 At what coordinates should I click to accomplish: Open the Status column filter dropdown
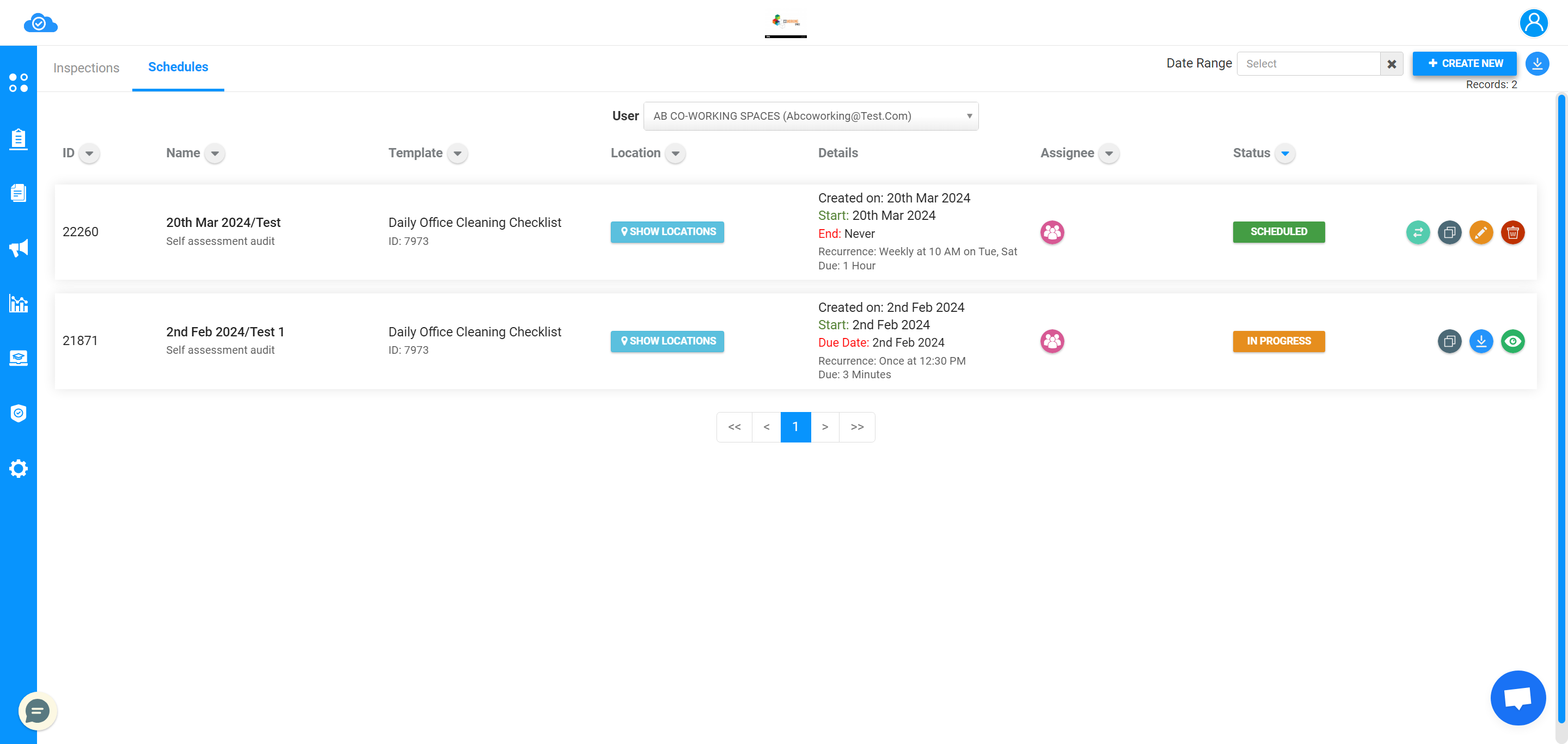tap(1285, 153)
